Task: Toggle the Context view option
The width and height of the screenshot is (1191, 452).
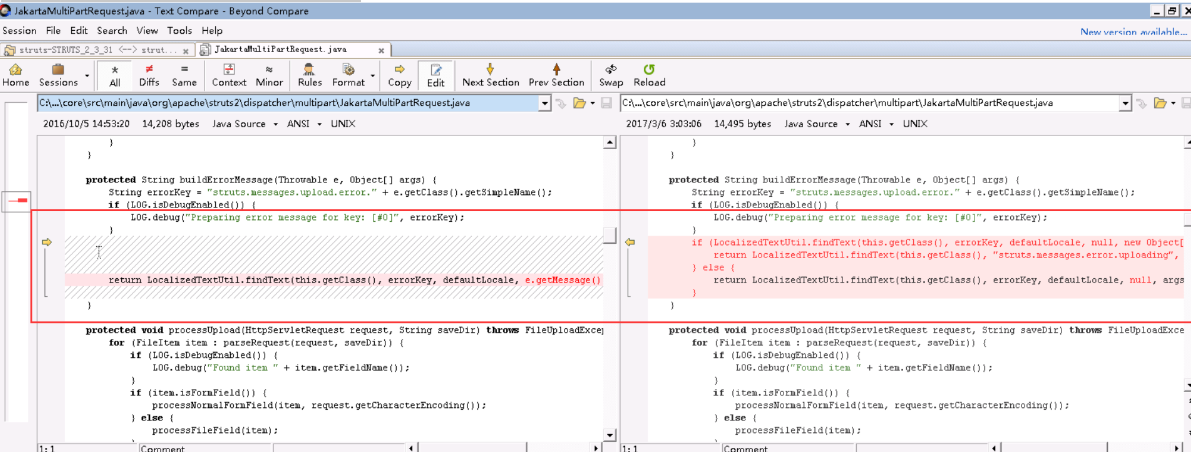Action: pos(229,75)
